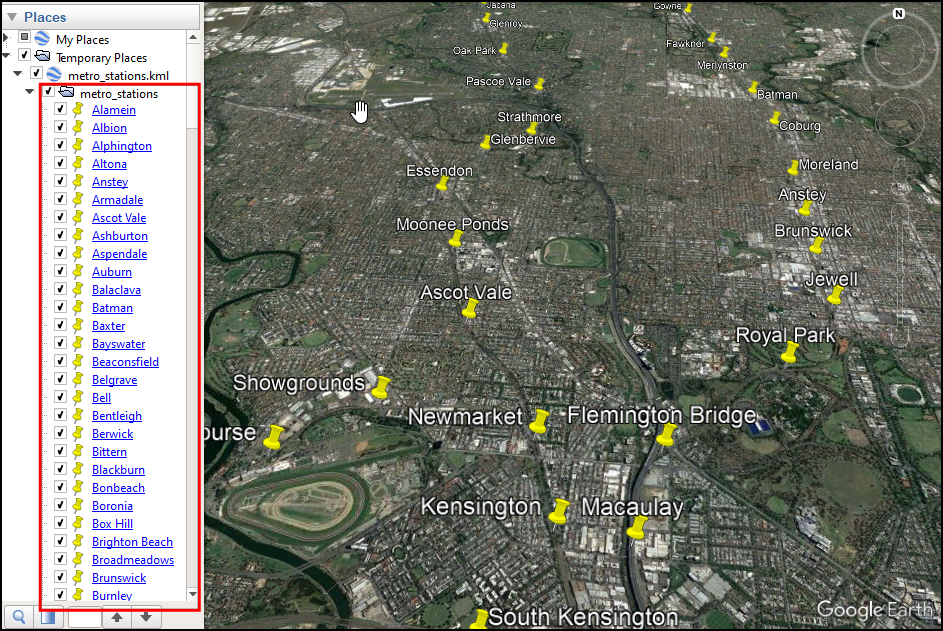Click the compass North indicator
Viewport: 943px width, 631px height.
coord(898,14)
